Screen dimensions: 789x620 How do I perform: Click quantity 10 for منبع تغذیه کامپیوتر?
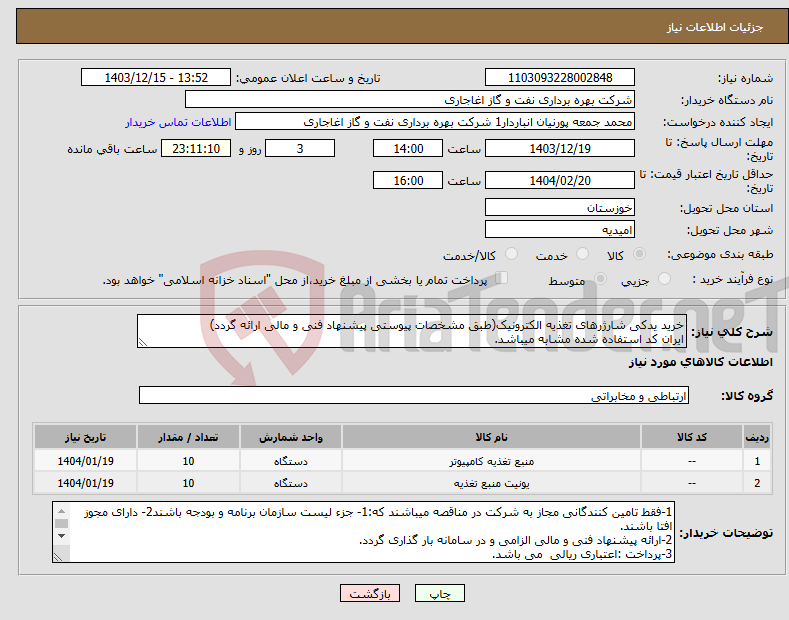pyautogui.click(x=188, y=461)
